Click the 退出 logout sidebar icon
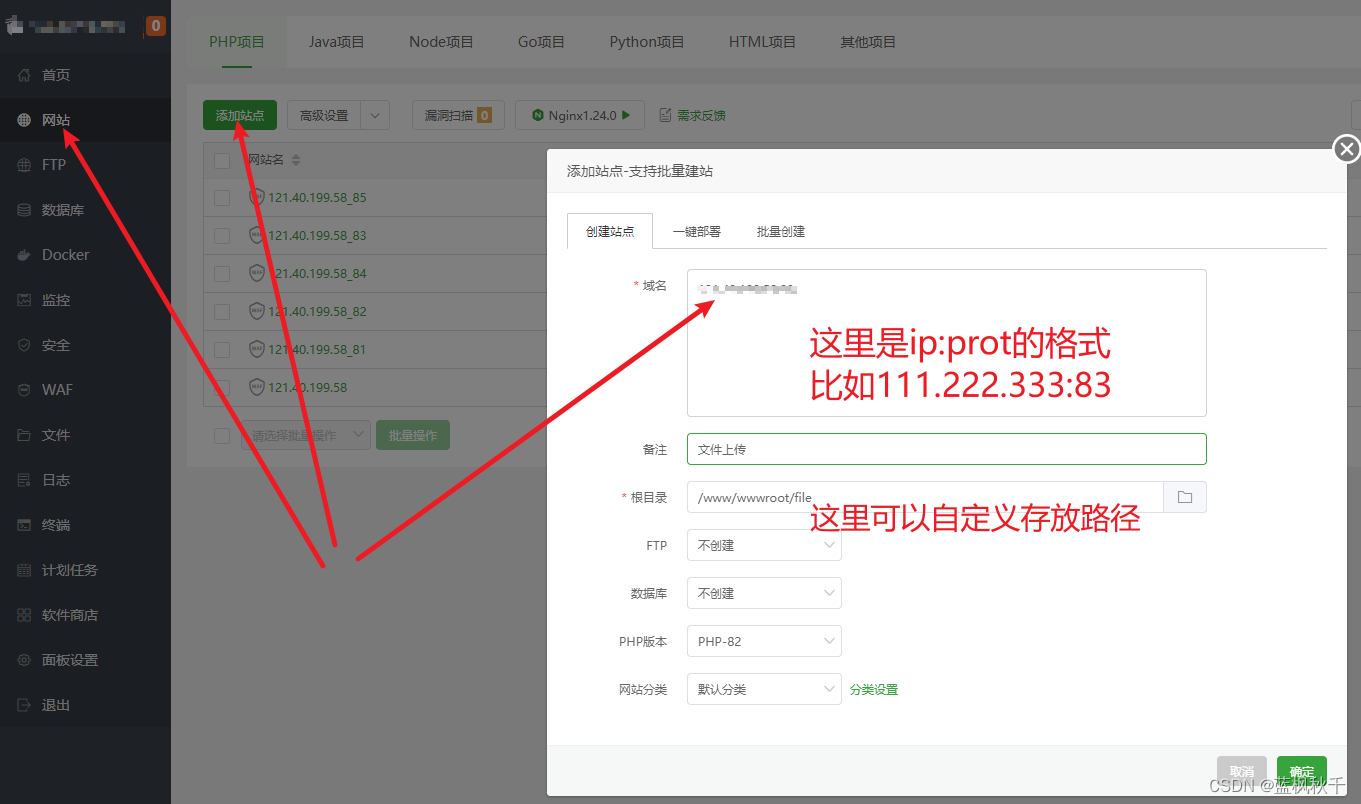1361x804 pixels. coord(24,705)
